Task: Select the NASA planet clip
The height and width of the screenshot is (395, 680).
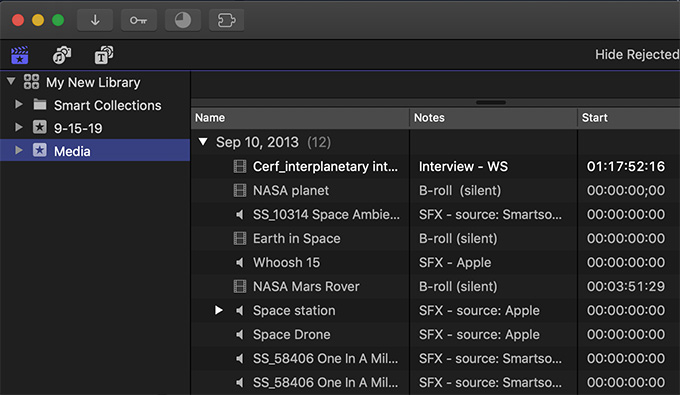Action: click(x=291, y=190)
